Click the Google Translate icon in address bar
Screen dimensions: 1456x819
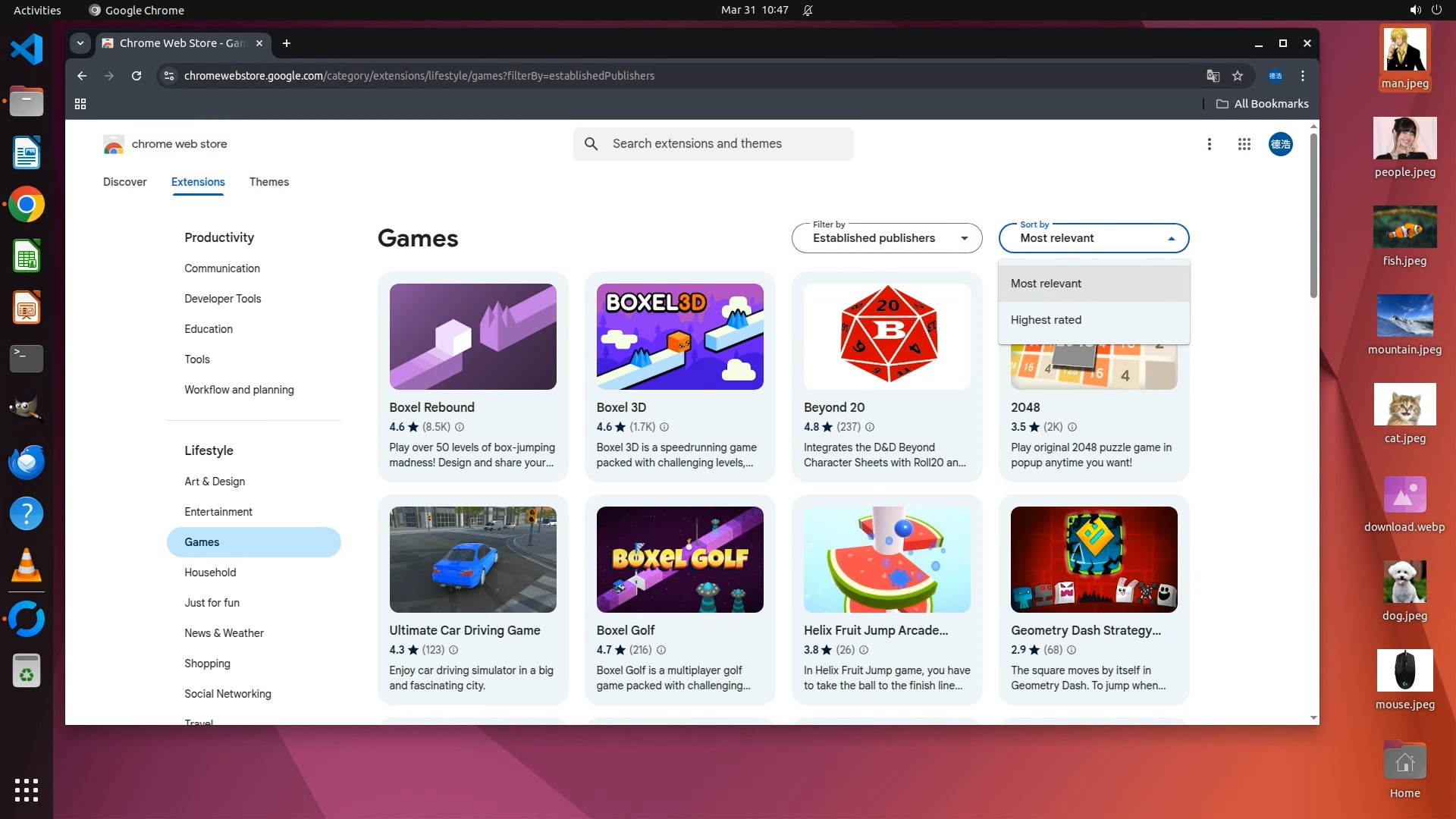pos(1213,76)
